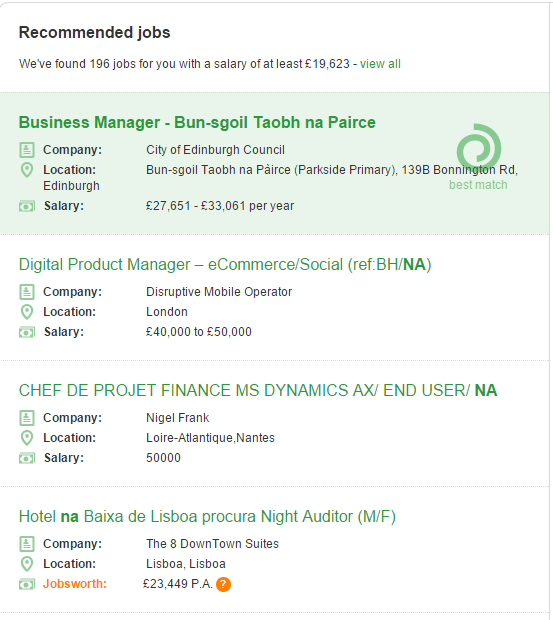Click company icon for City of Edinburgh Council
Viewport: 553px width, 620px height.
click(x=27, y=150)
